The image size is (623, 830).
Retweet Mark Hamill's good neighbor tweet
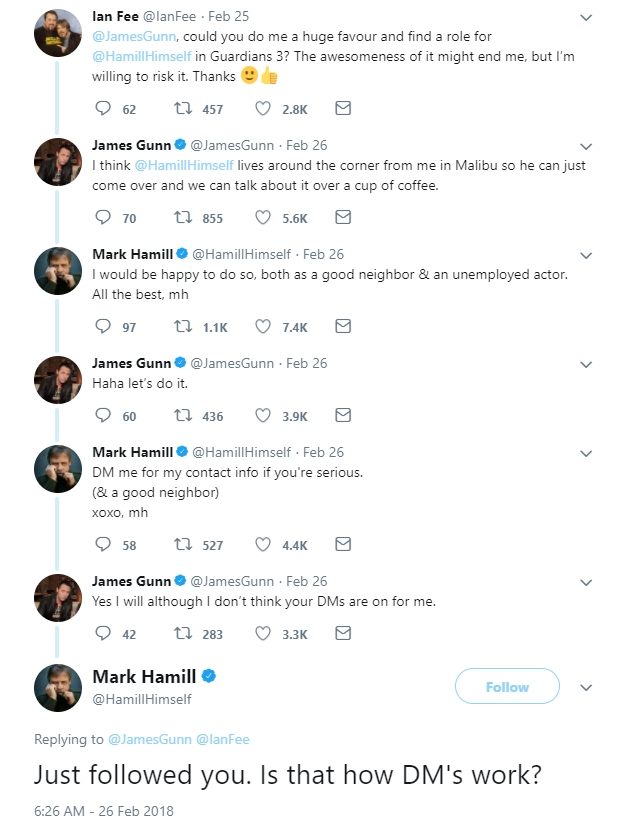(x=182, y=326)
